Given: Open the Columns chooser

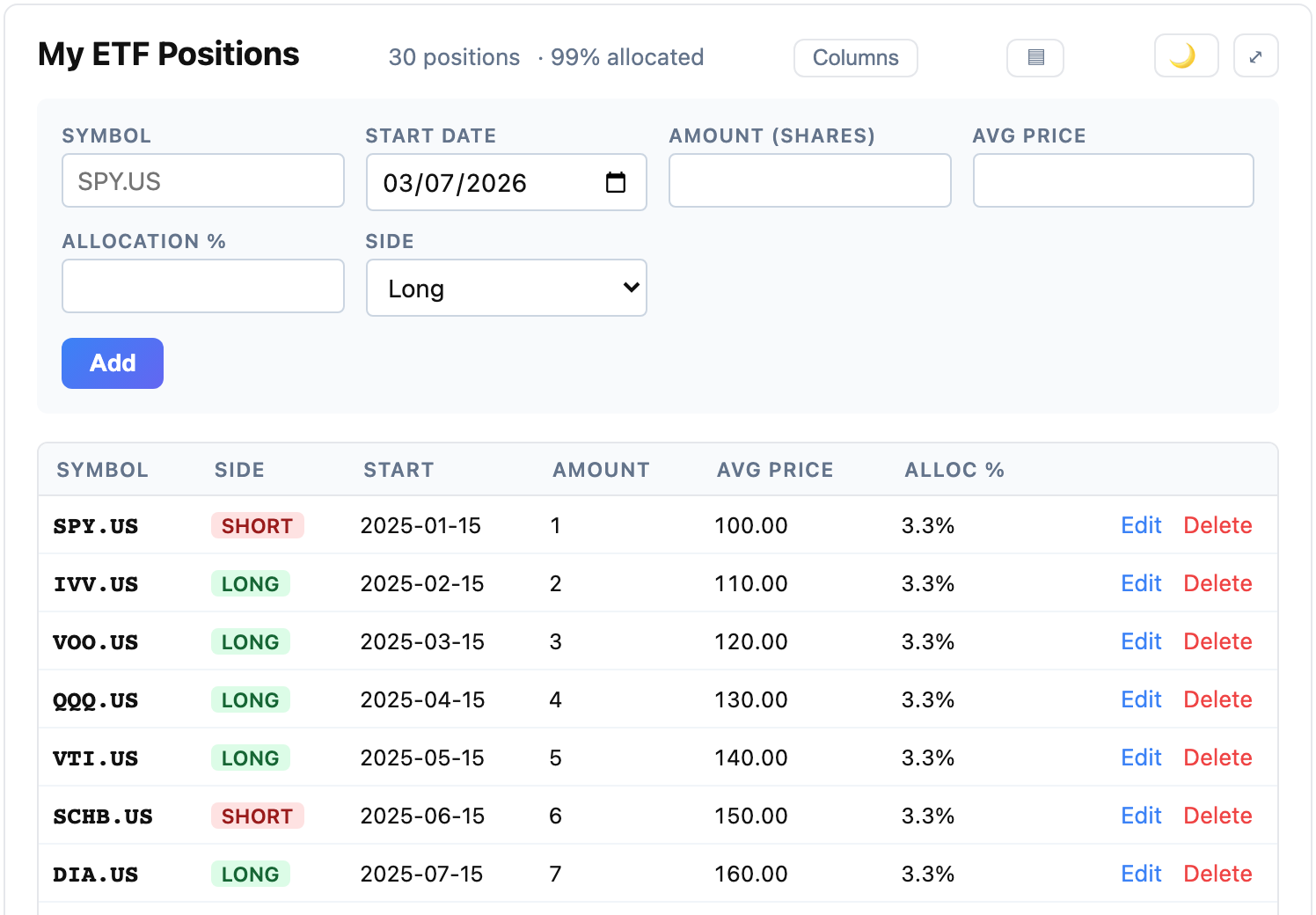Looking at the screenshot, I should (855, 58).
